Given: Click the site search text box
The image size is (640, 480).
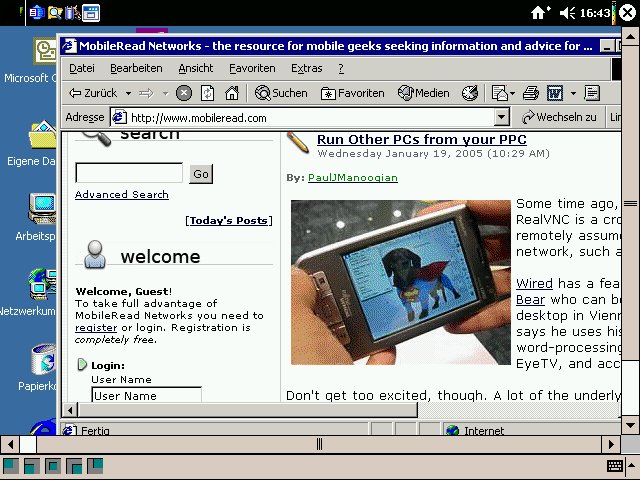Looking at the screenshot, I should (129, 173).
